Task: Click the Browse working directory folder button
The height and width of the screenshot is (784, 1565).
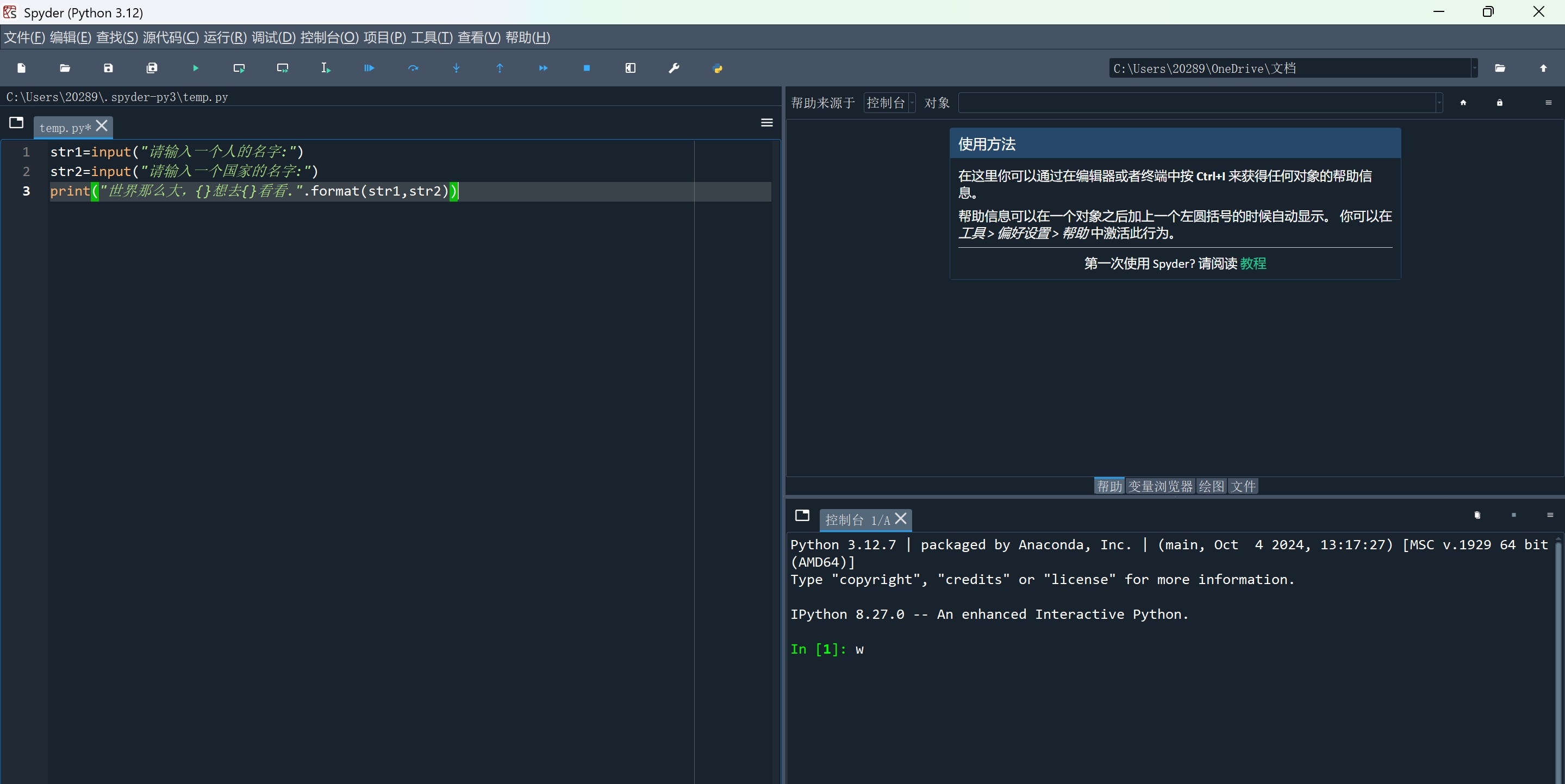Action: pos(1500,68)
